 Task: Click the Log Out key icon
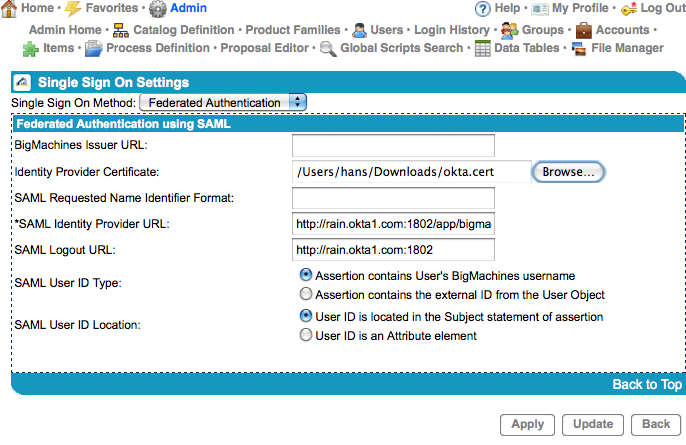tap(628, 9)
